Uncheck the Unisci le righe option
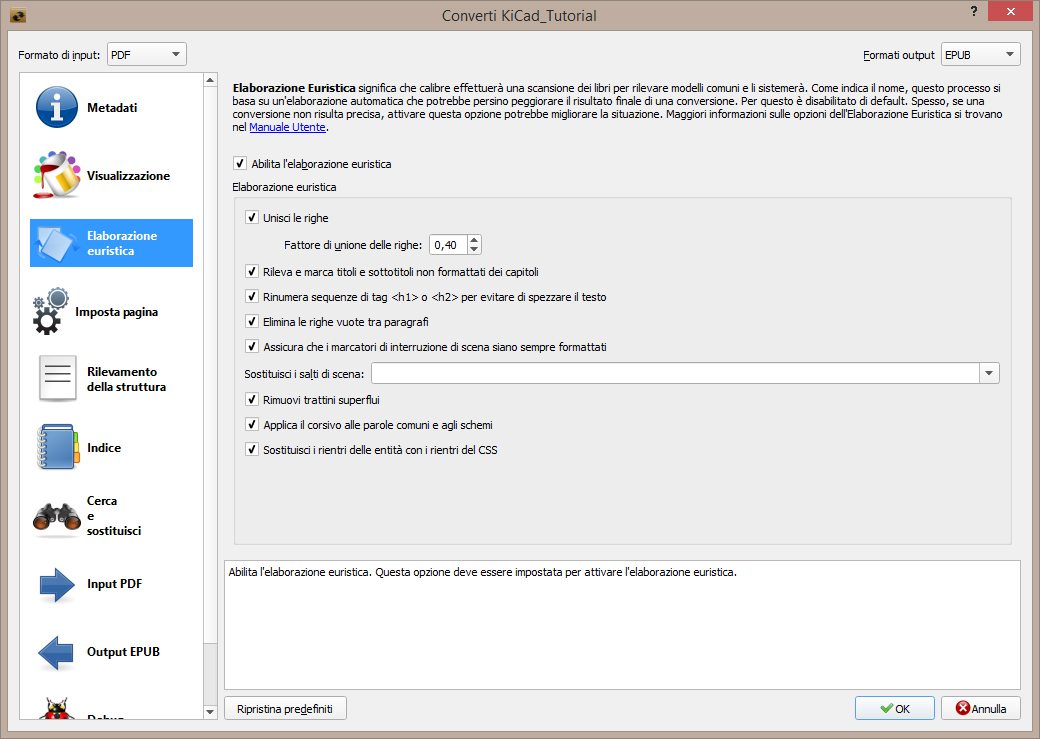1040x739 pixels. [x=251, y=217]
